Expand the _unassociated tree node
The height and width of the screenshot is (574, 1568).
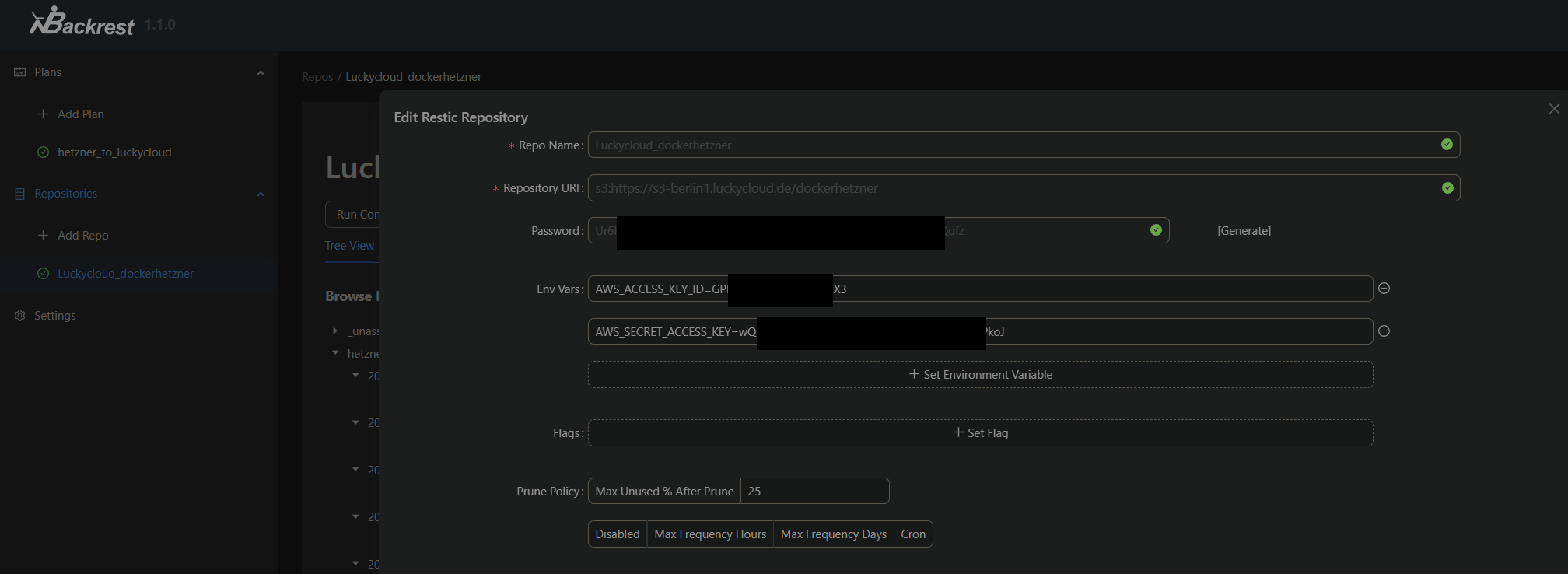click(335, 331)
